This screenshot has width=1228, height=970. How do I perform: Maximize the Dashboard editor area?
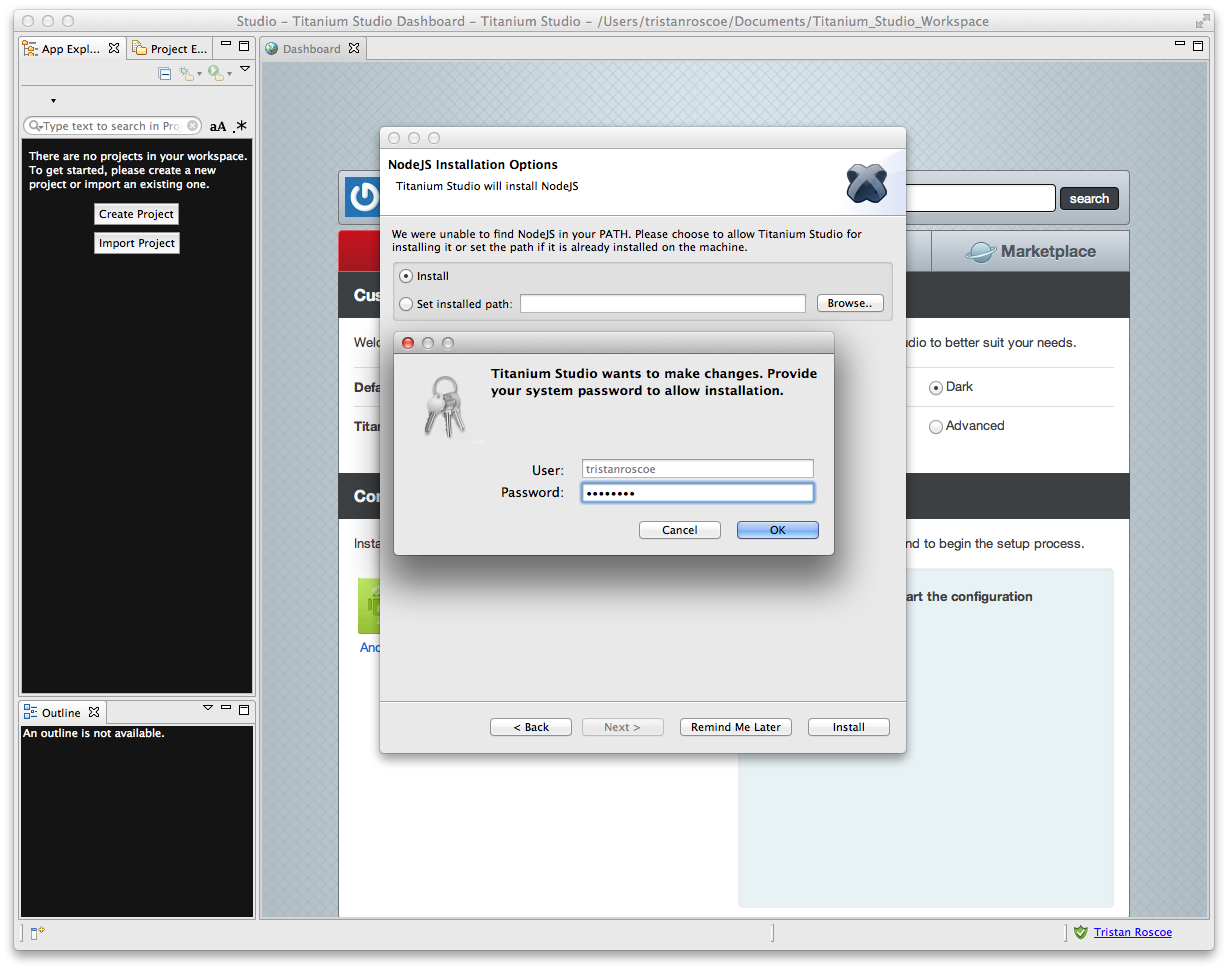click(1199, 46)
